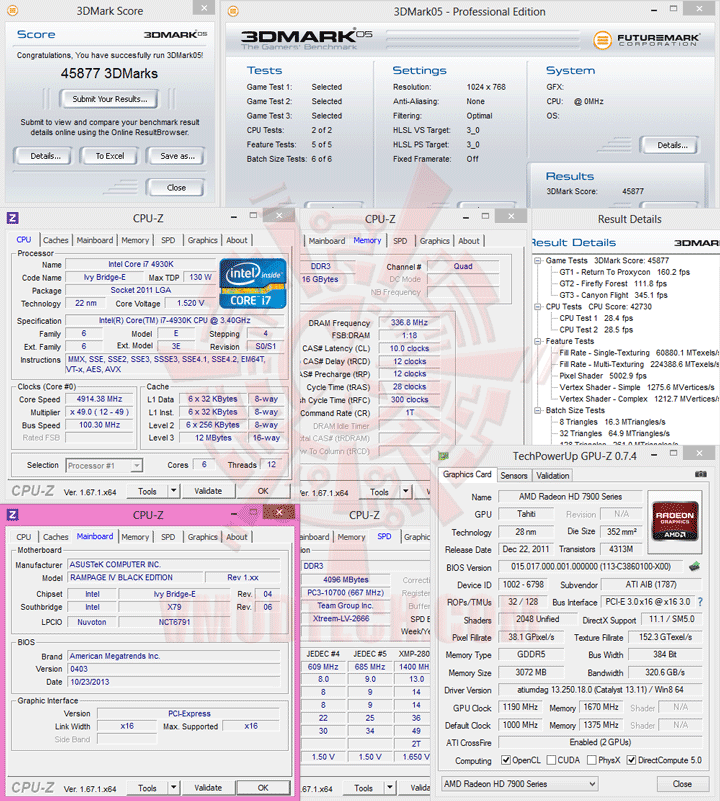The height and width of the screenshot is (801, 720).
Task: Click Close button in GPU-Z window
Action: click(682, 784)
